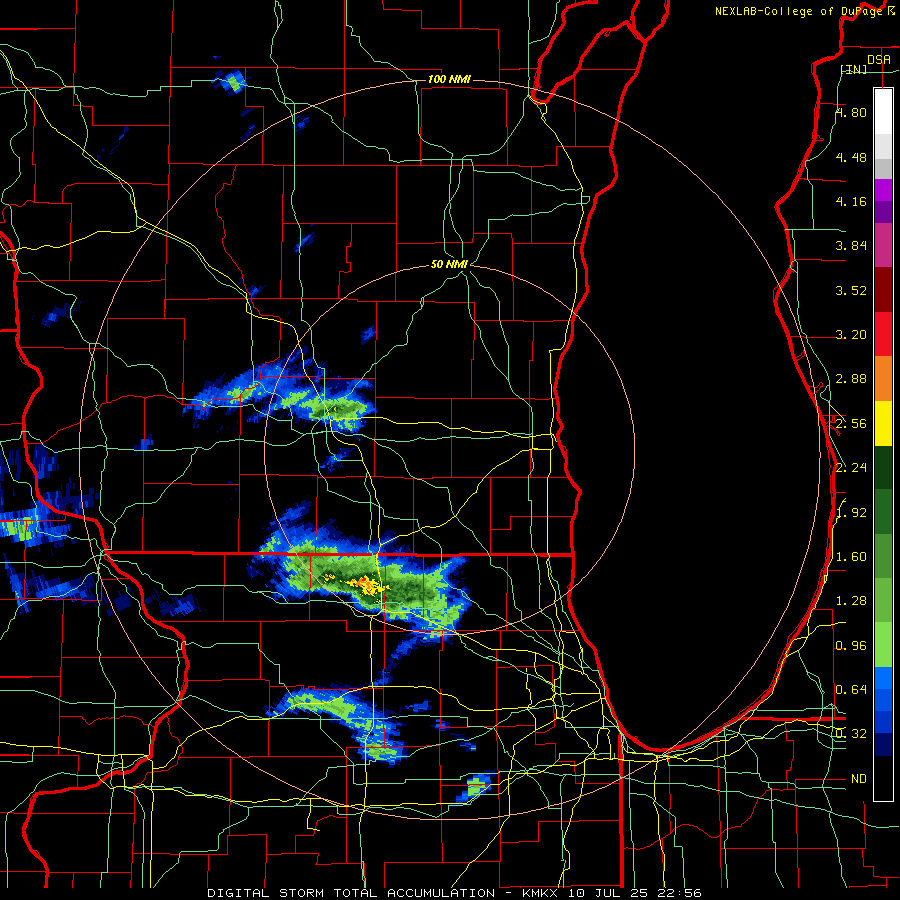
Task: Click the NEXLAB-College of DuPage label
Action: [799, 11]
